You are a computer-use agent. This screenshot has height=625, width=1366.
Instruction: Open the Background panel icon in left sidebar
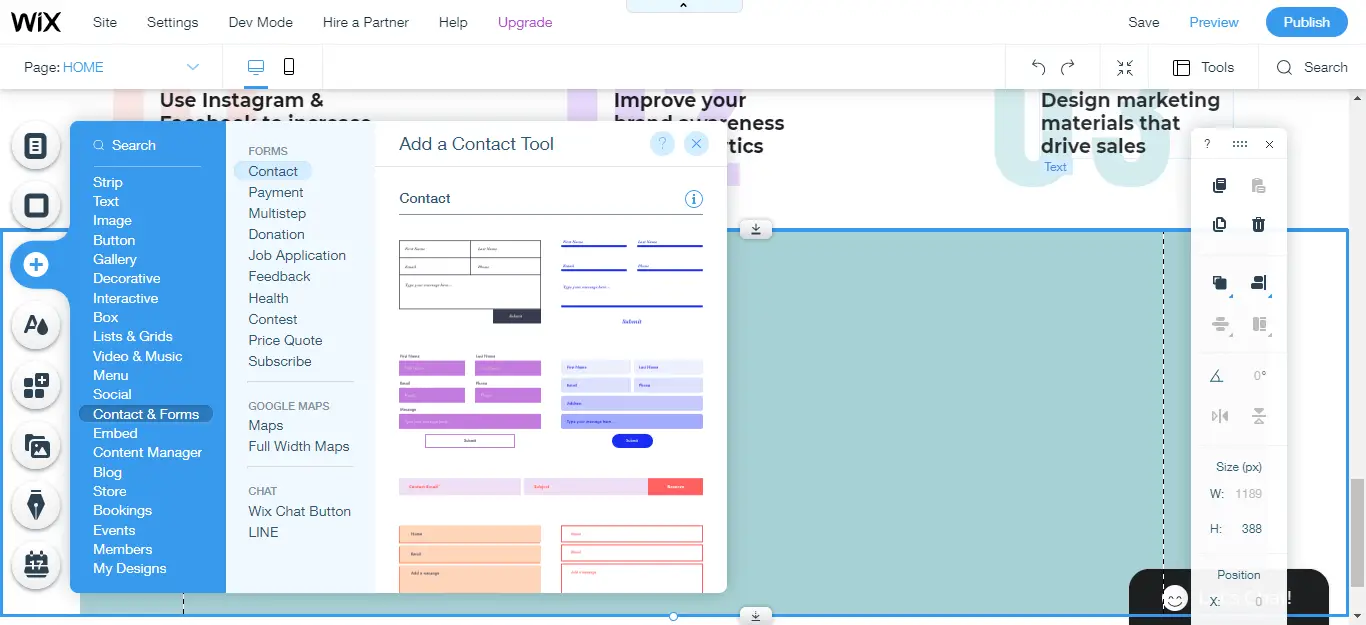pyautogui.click(x=36, y=205)
